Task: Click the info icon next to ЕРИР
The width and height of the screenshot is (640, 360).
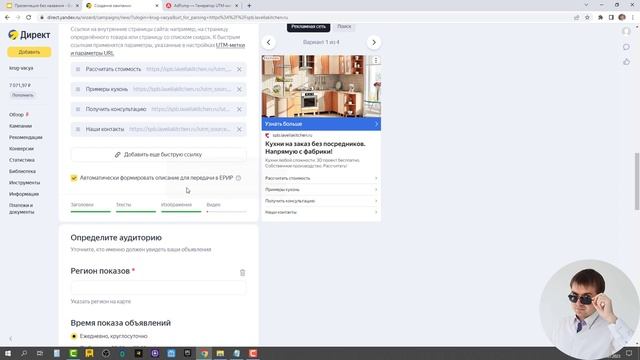Action: click(x=238, y=178)
